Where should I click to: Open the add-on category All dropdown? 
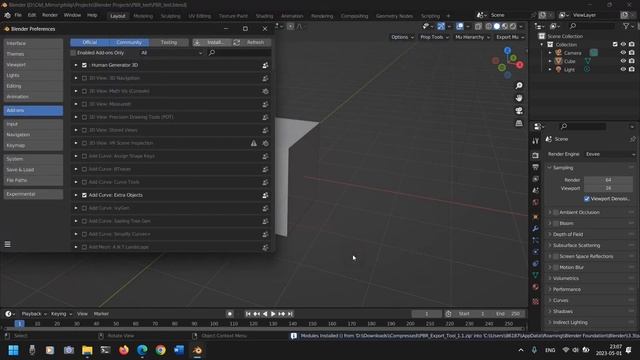click(171, 53)
